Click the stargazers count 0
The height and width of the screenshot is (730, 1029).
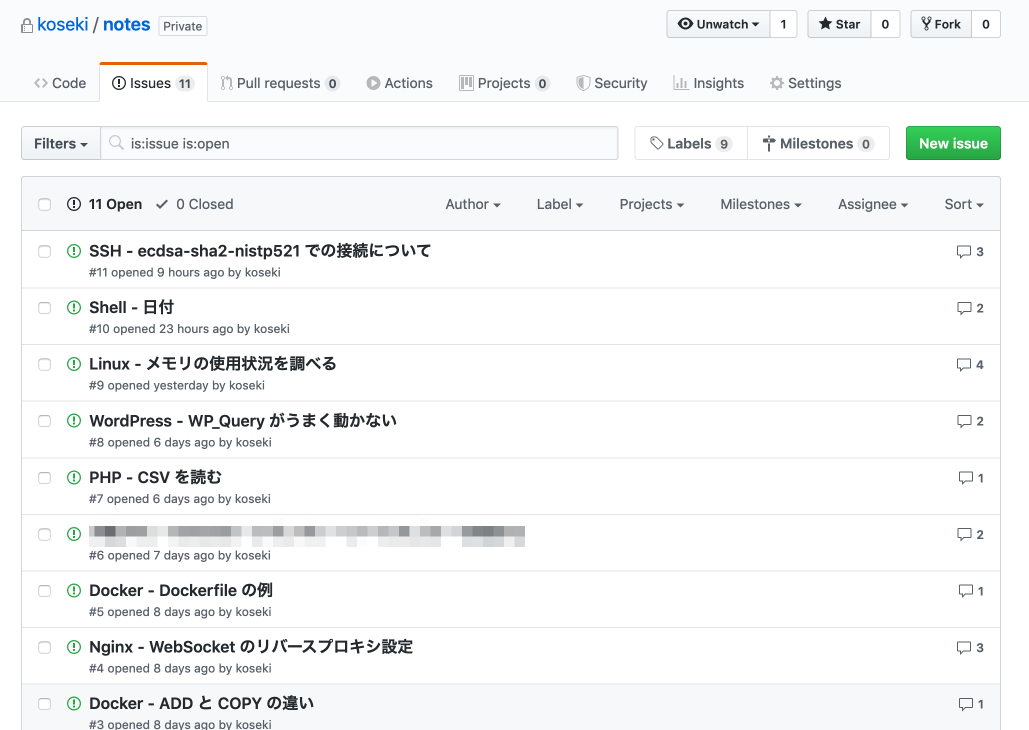pos(885,24)
